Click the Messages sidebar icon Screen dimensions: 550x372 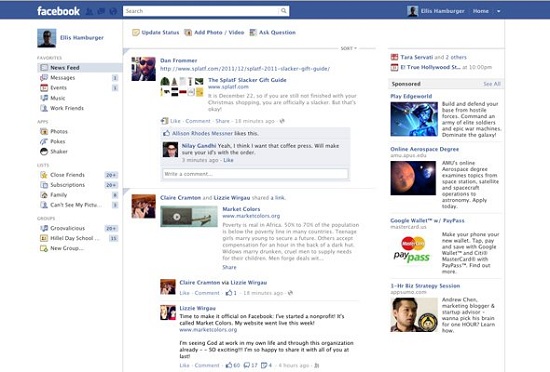click(x=44, y=77)
